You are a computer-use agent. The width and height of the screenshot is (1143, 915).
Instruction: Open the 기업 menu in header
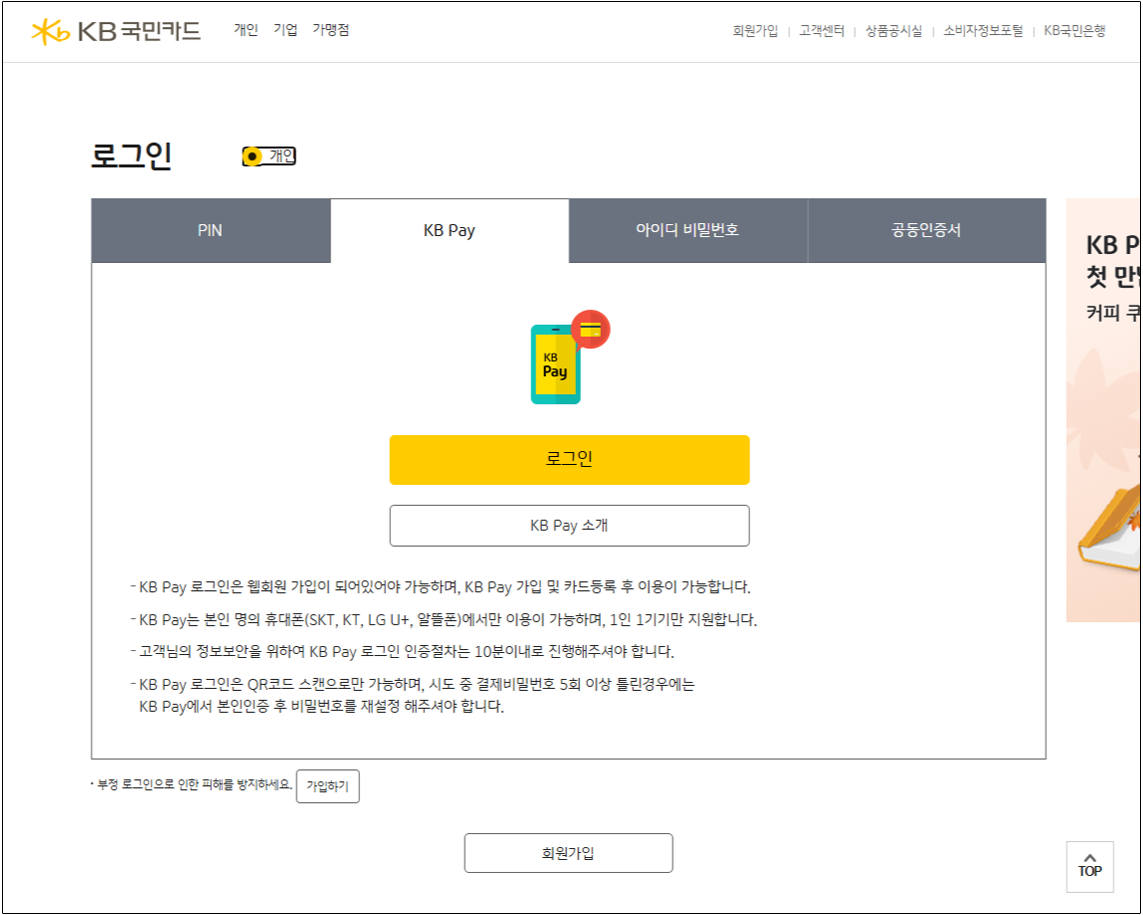pyautogui.click(x=286, y=30)
